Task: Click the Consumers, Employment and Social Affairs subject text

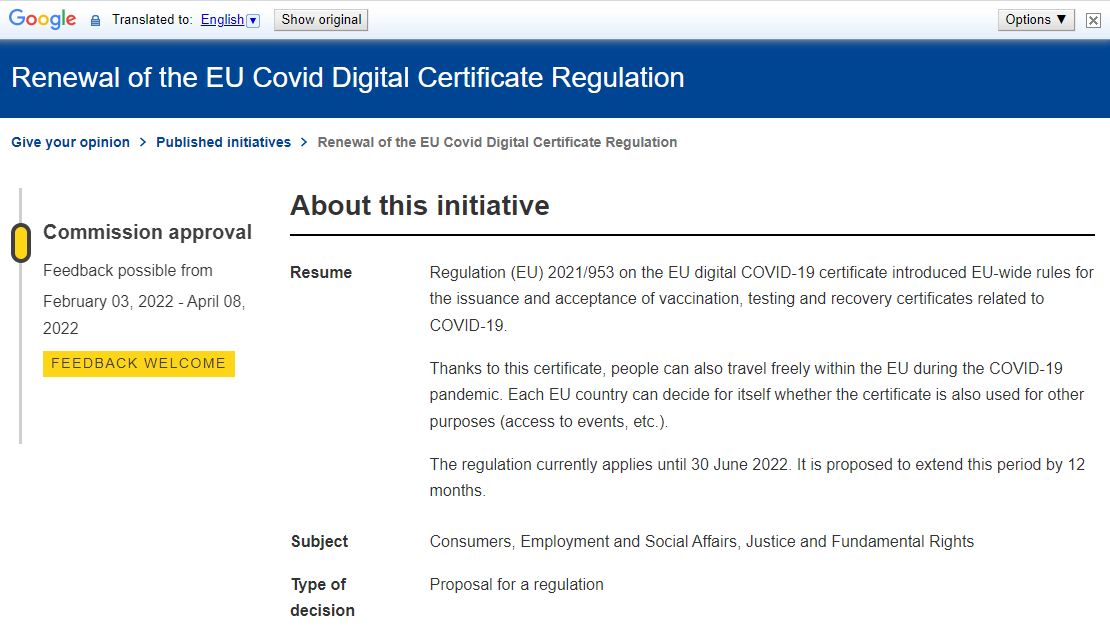Action: pos(702,542)
